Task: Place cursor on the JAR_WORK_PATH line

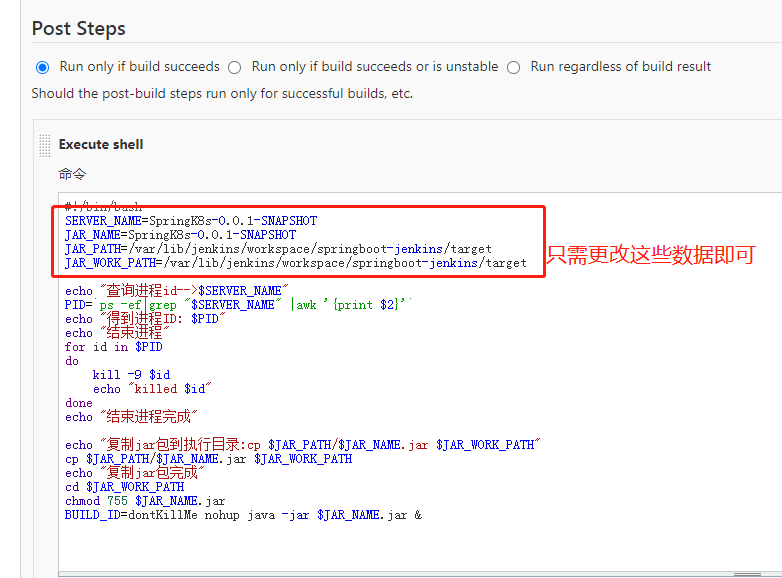Action: point(295,262)
